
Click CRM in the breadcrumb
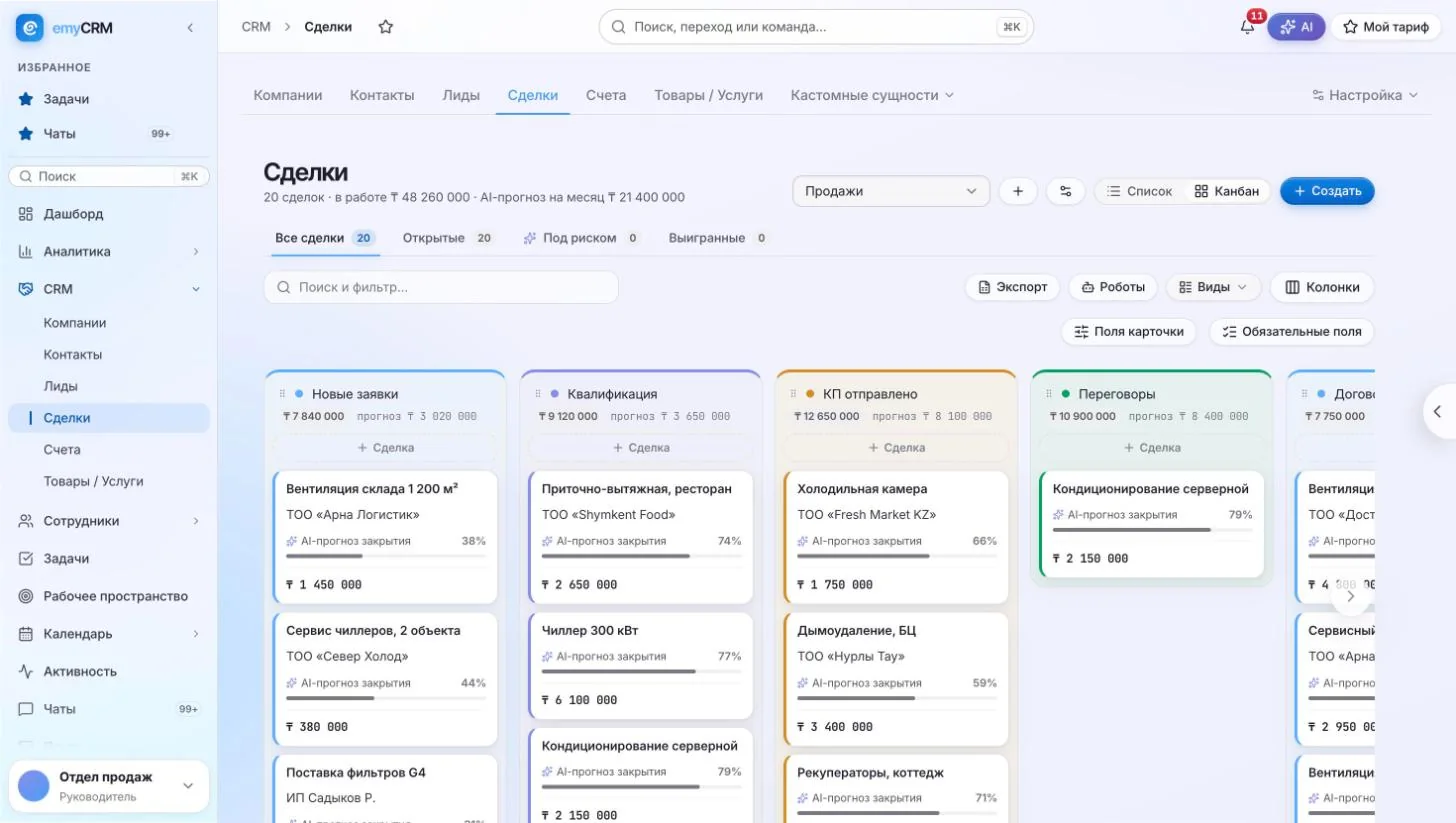[x=256, y=27]
